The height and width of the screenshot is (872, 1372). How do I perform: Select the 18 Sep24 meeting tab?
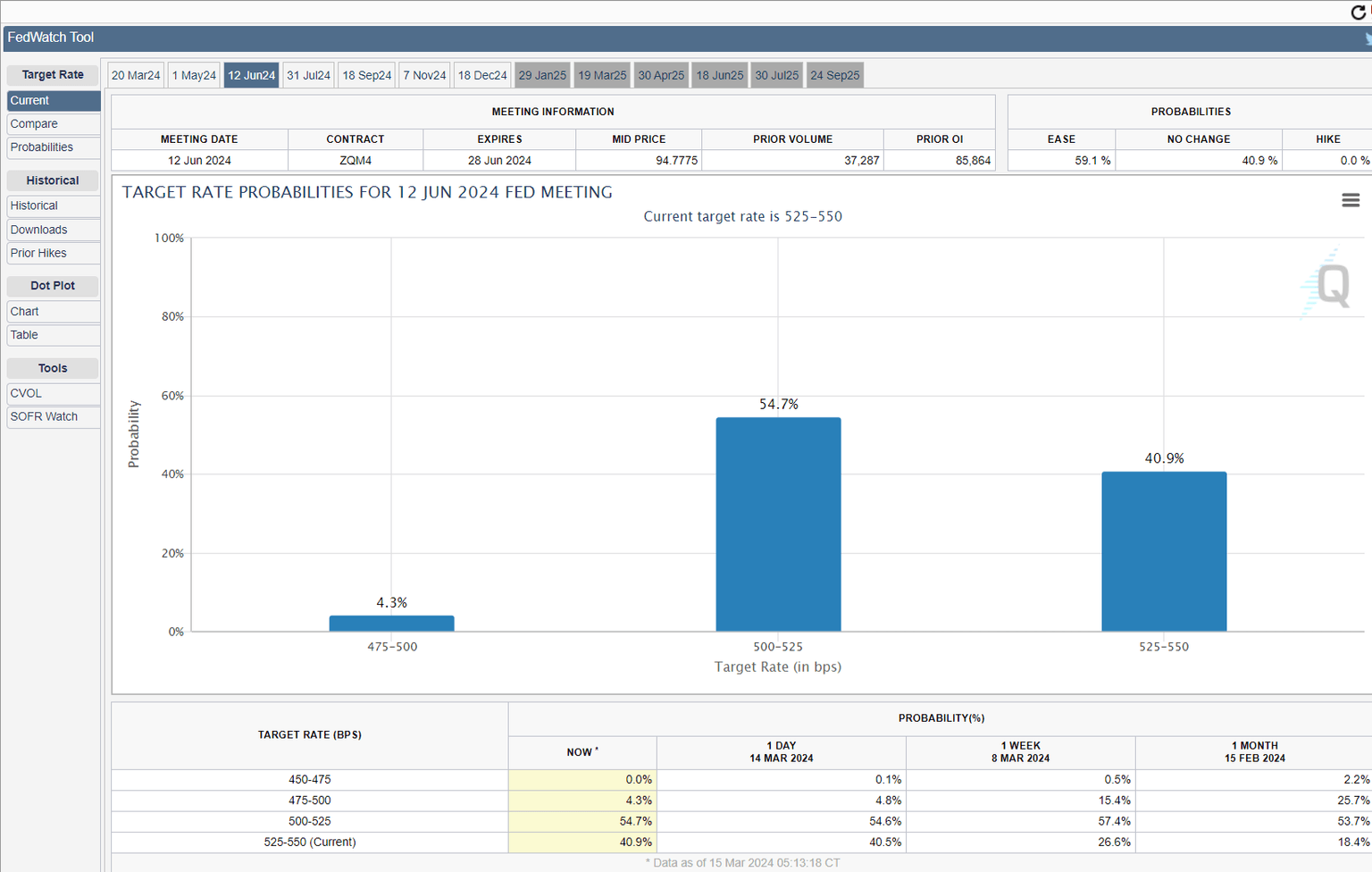(367, 75)
